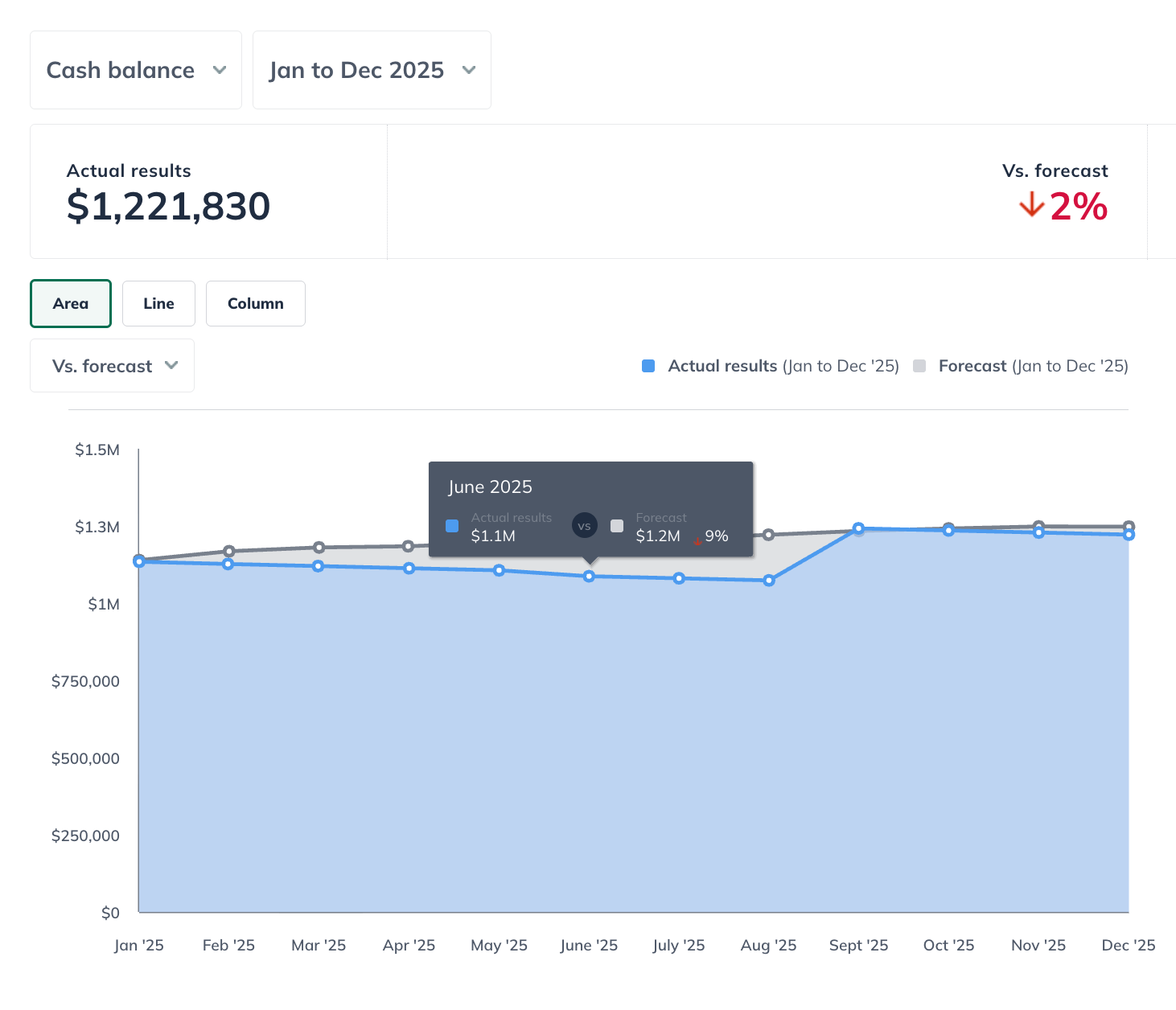Click the gray Forecast legend swatch
Screen dimensions: 1176x1010
(x=919, y=366)
